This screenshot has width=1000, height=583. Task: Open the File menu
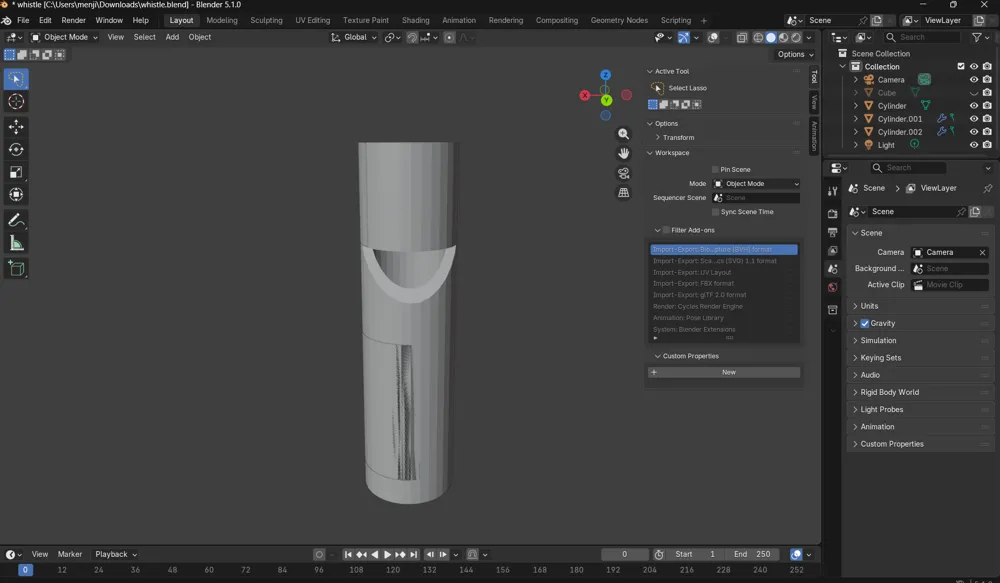[x=23, y=20]
